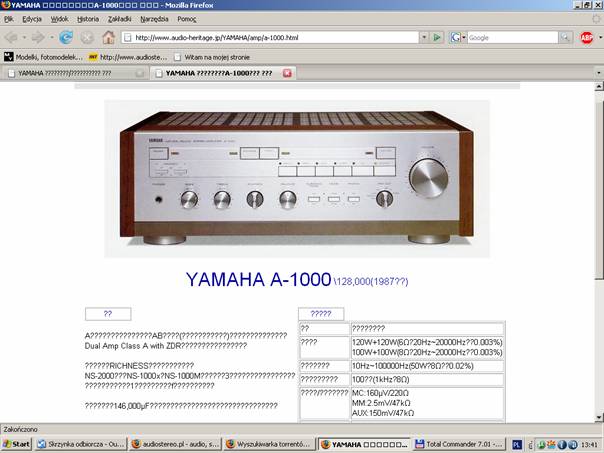604x453 pixels.
Task: Click the Firefox throbber activity icon
Action: [597, 19]
